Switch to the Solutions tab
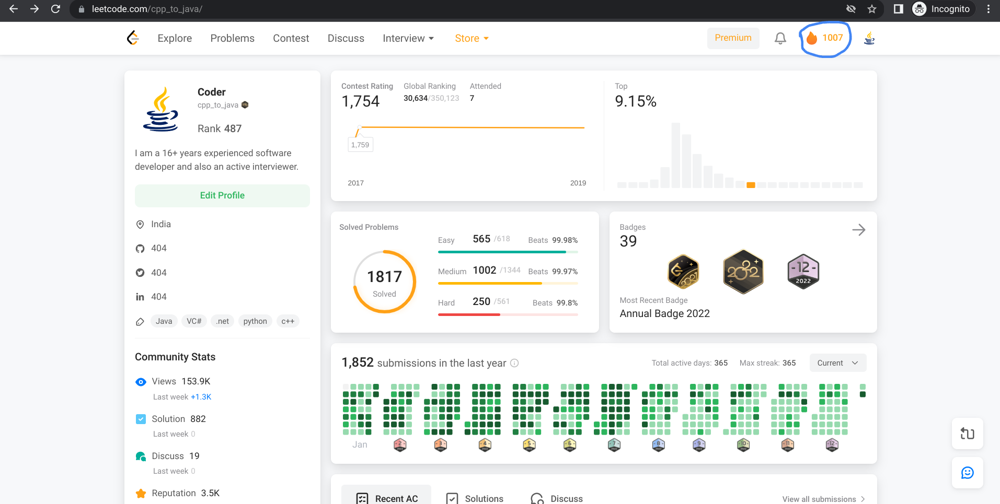The image size is (1000, 504). (474, 497)
